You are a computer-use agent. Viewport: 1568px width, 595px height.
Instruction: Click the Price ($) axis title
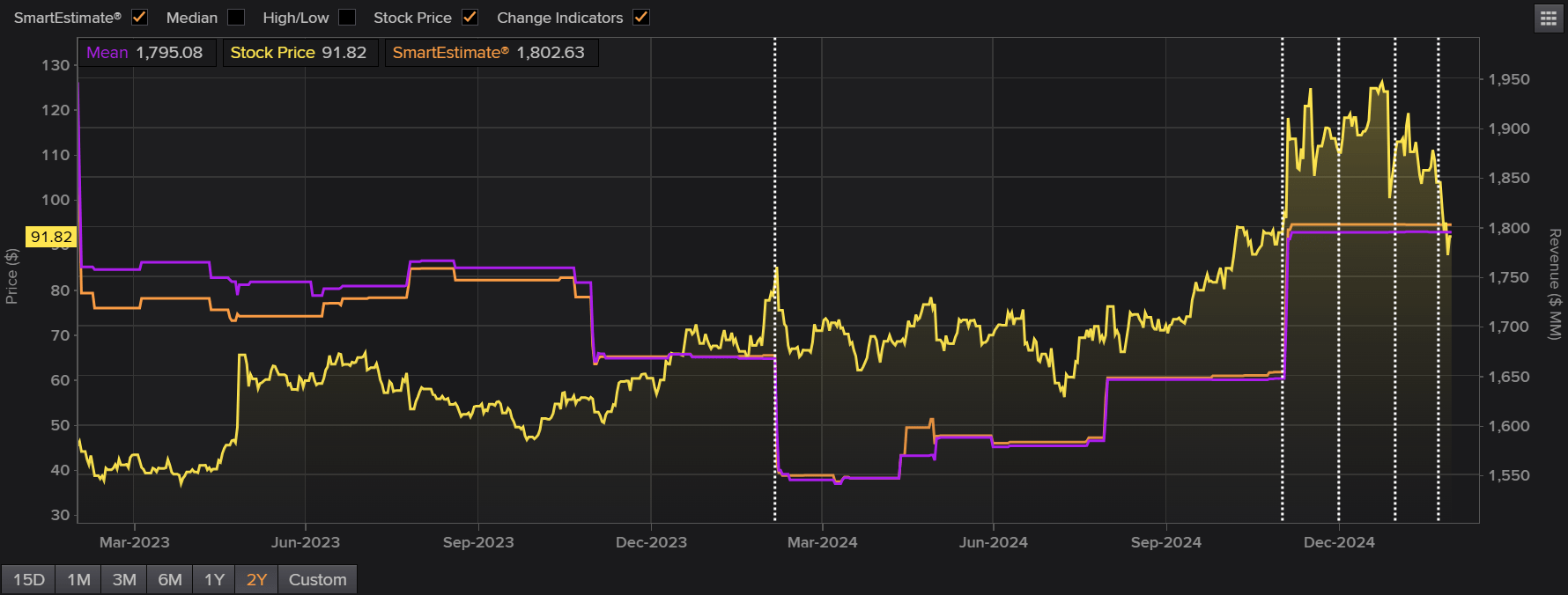point(11,276)
